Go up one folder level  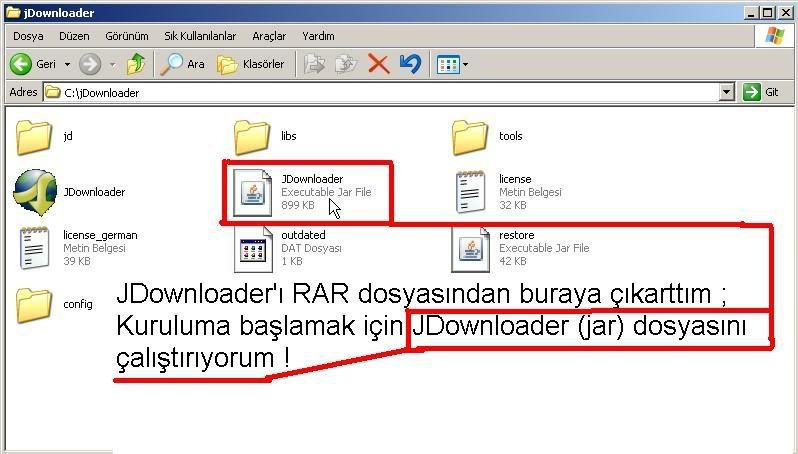136,64
